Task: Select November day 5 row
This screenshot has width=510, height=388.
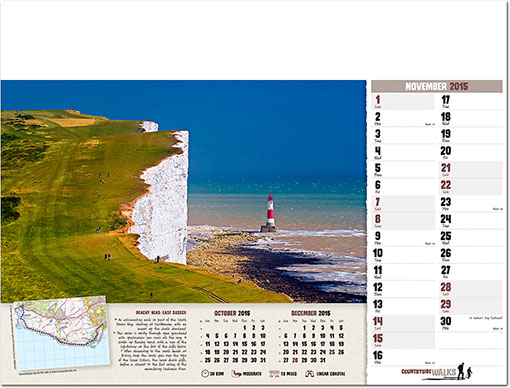Action: tap(403, 169)
